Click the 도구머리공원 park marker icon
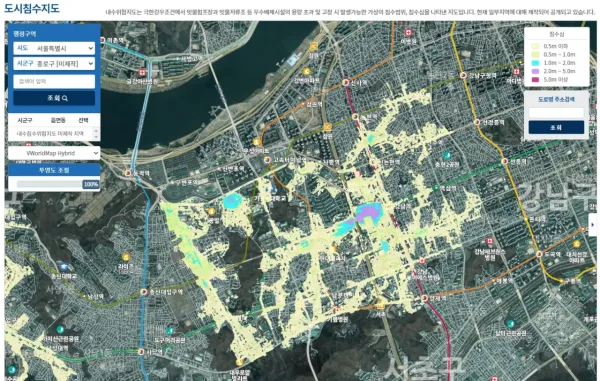 click(170, 330)
